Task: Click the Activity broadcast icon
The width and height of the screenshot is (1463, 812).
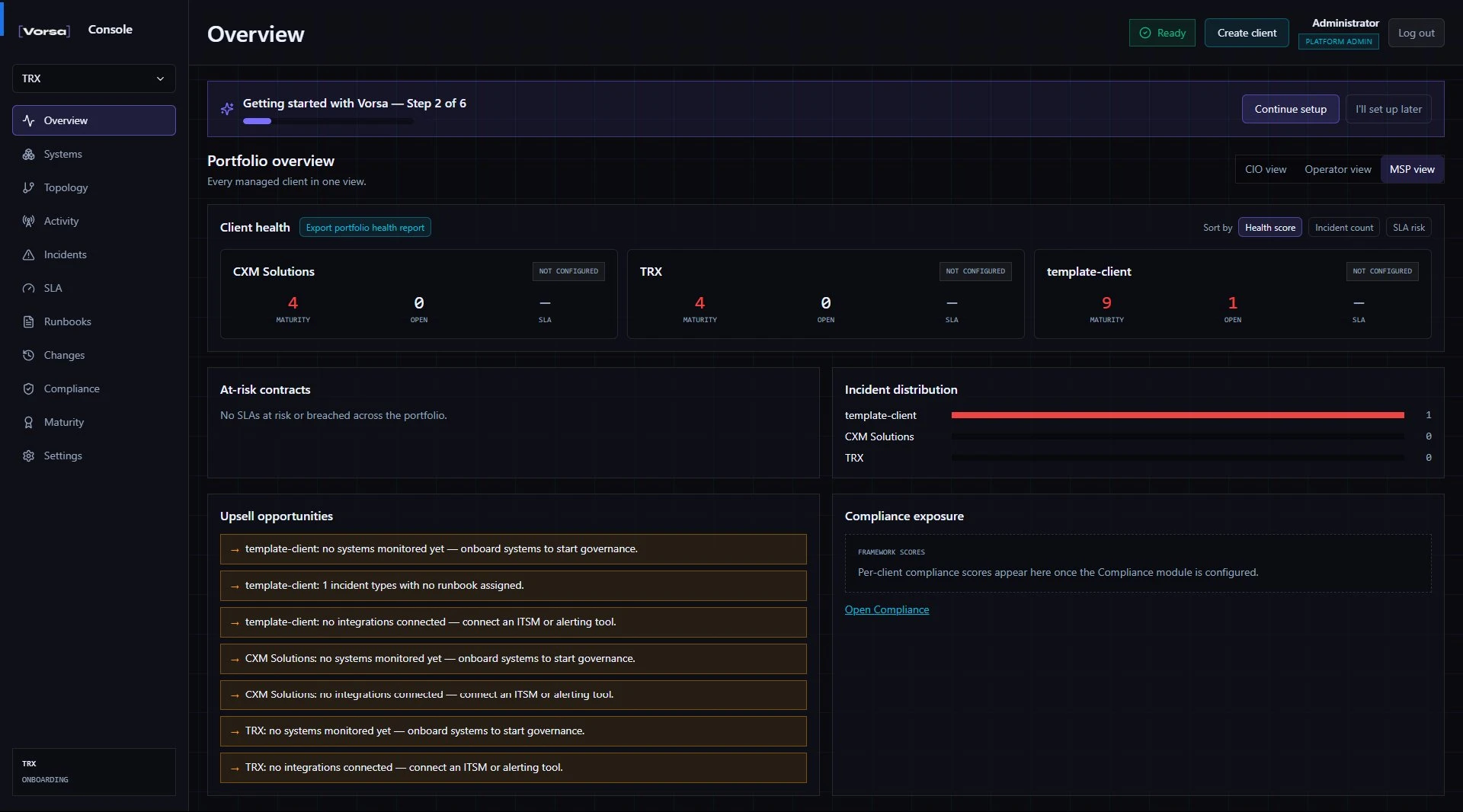Action: coord(29,221)
